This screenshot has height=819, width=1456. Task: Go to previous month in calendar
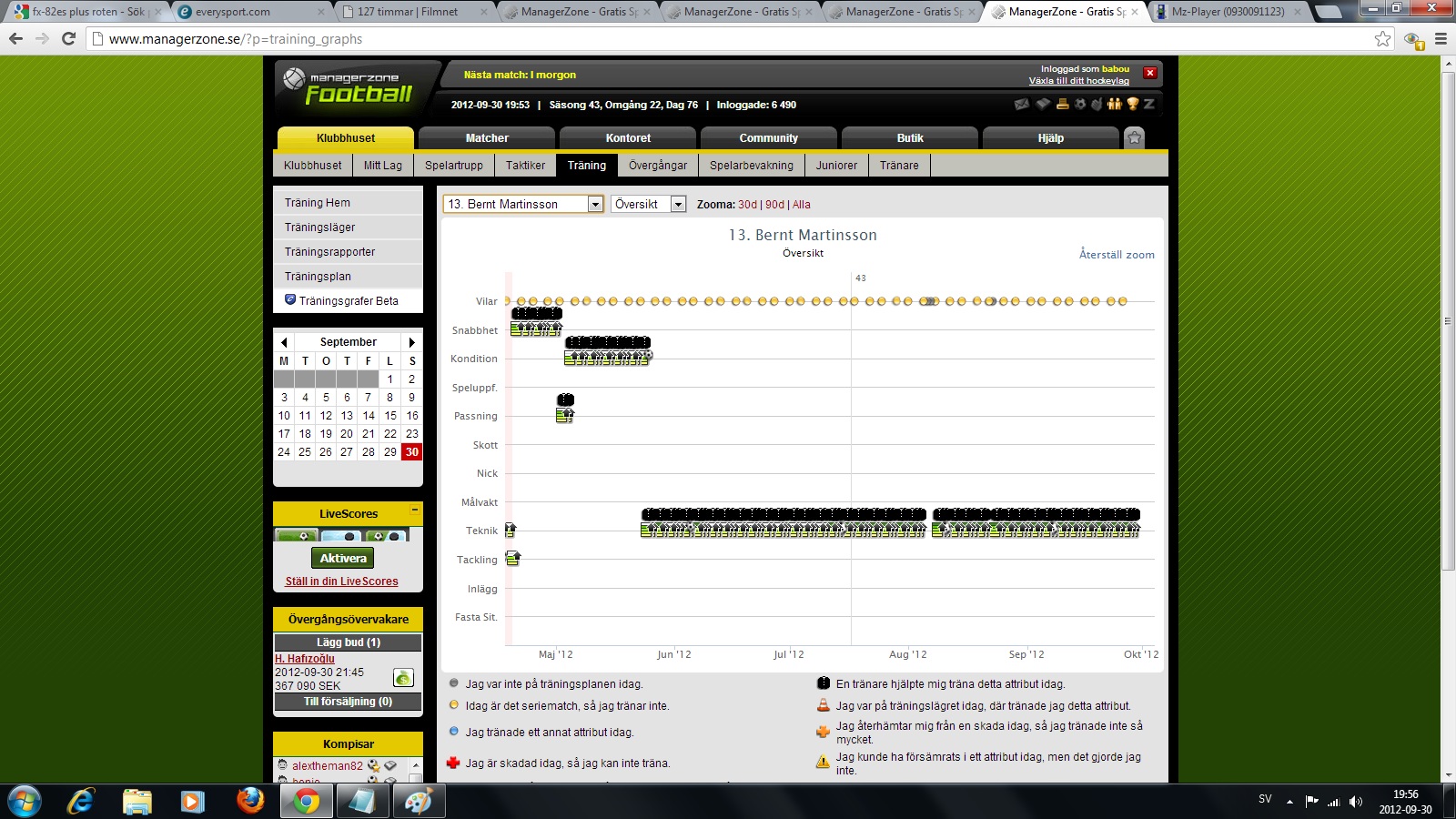(284, 342)
